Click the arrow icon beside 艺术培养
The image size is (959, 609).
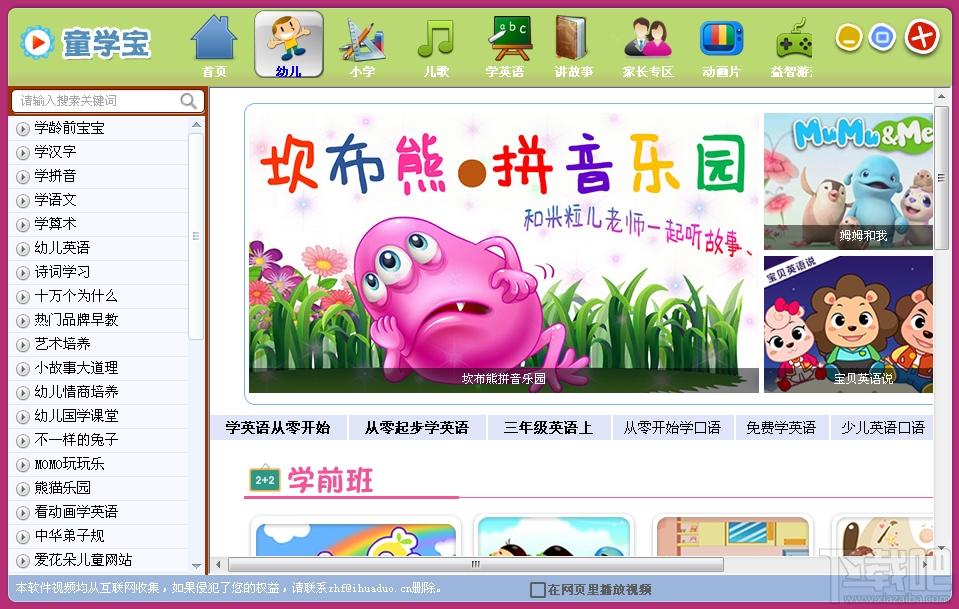click(x=23, y=345)
